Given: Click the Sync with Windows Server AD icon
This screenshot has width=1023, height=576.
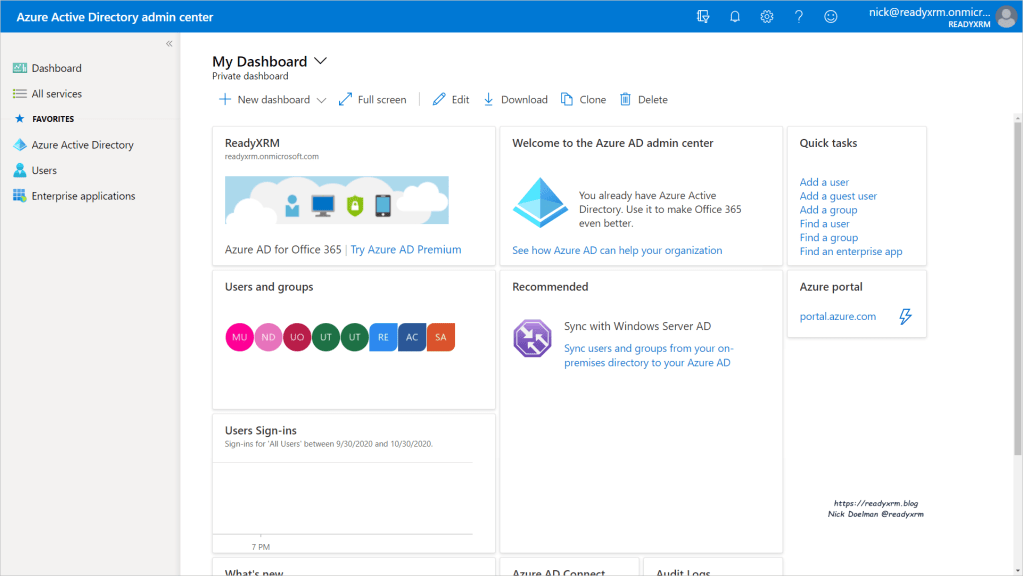Looking at the screenshot, I should [532, 338].
